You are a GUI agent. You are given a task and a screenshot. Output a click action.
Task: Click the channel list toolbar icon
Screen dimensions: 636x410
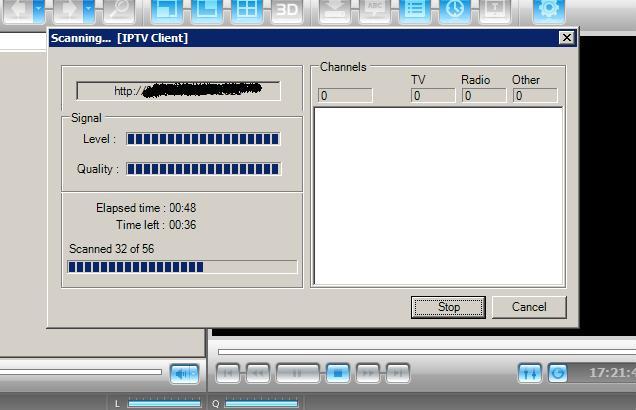coord(415,11)
